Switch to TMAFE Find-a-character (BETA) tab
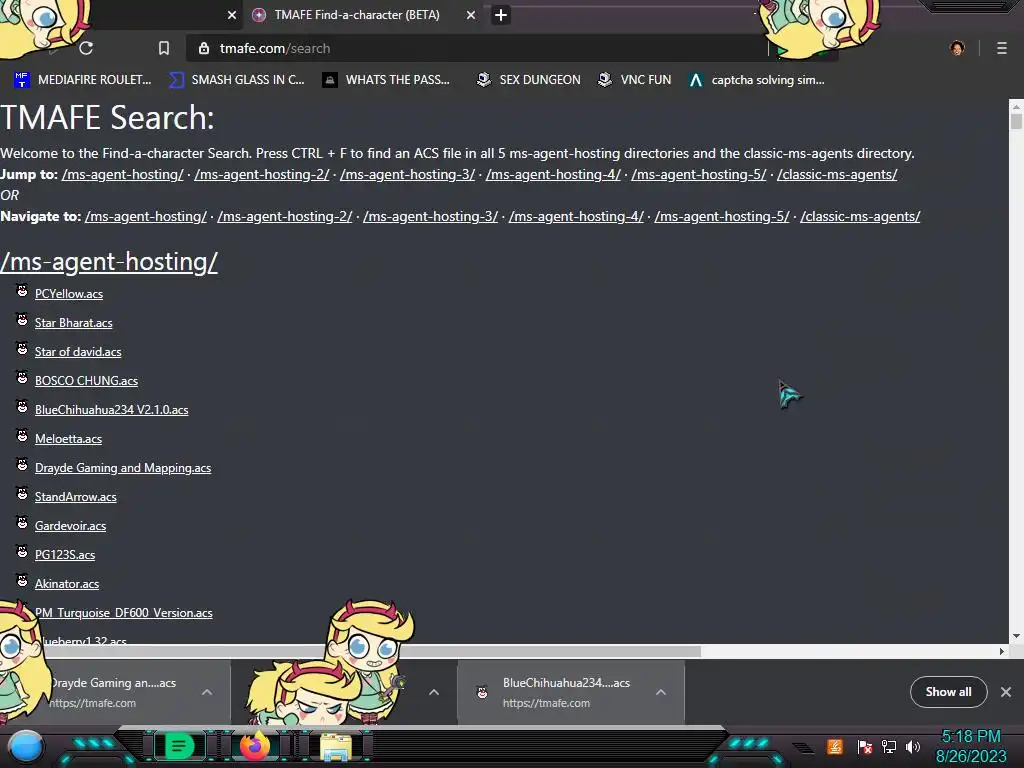Image resolution: width=1024 pixels, height=768 pixels. click(x=357, y=15)
